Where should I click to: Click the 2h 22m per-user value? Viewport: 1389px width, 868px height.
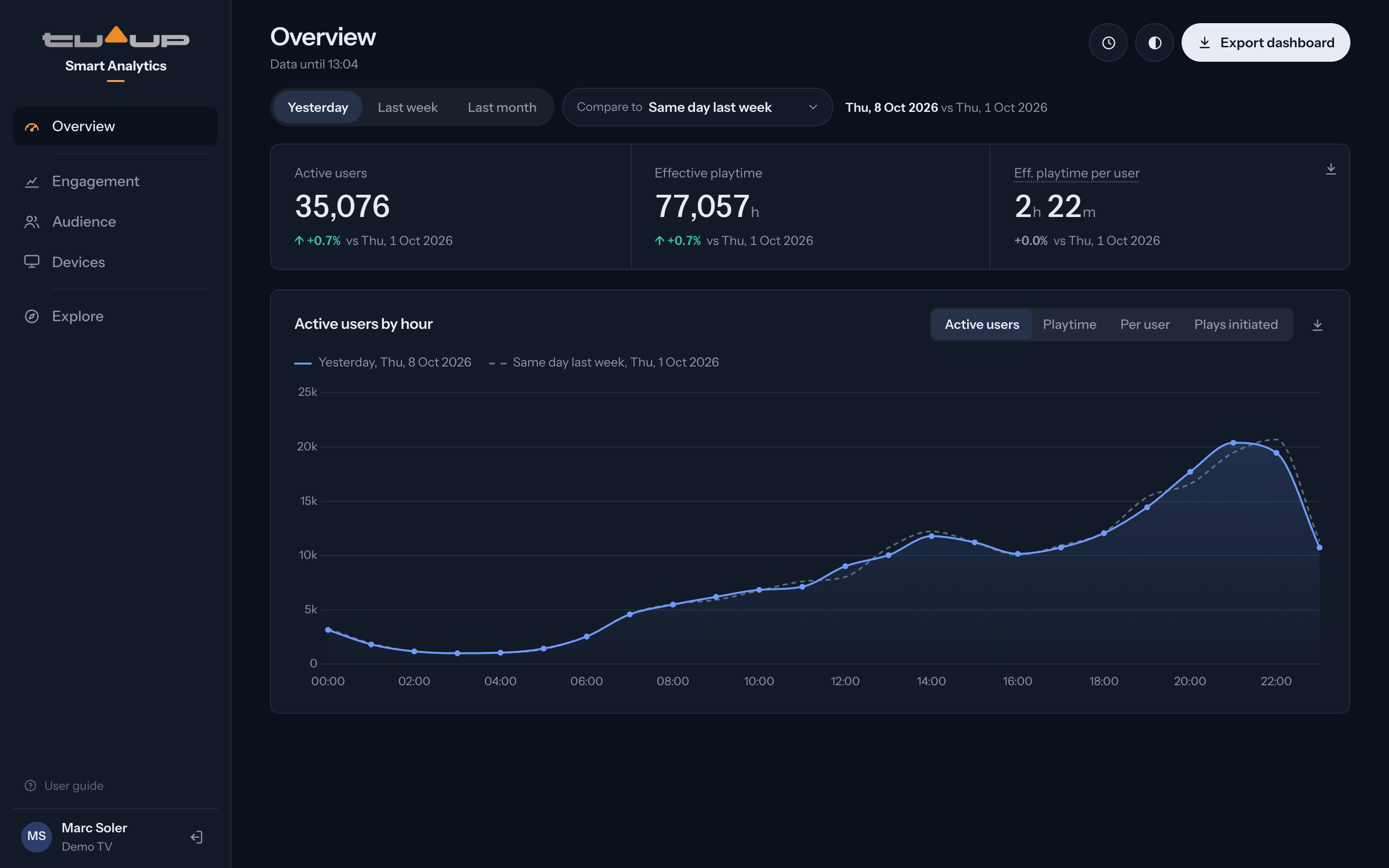1055,207
